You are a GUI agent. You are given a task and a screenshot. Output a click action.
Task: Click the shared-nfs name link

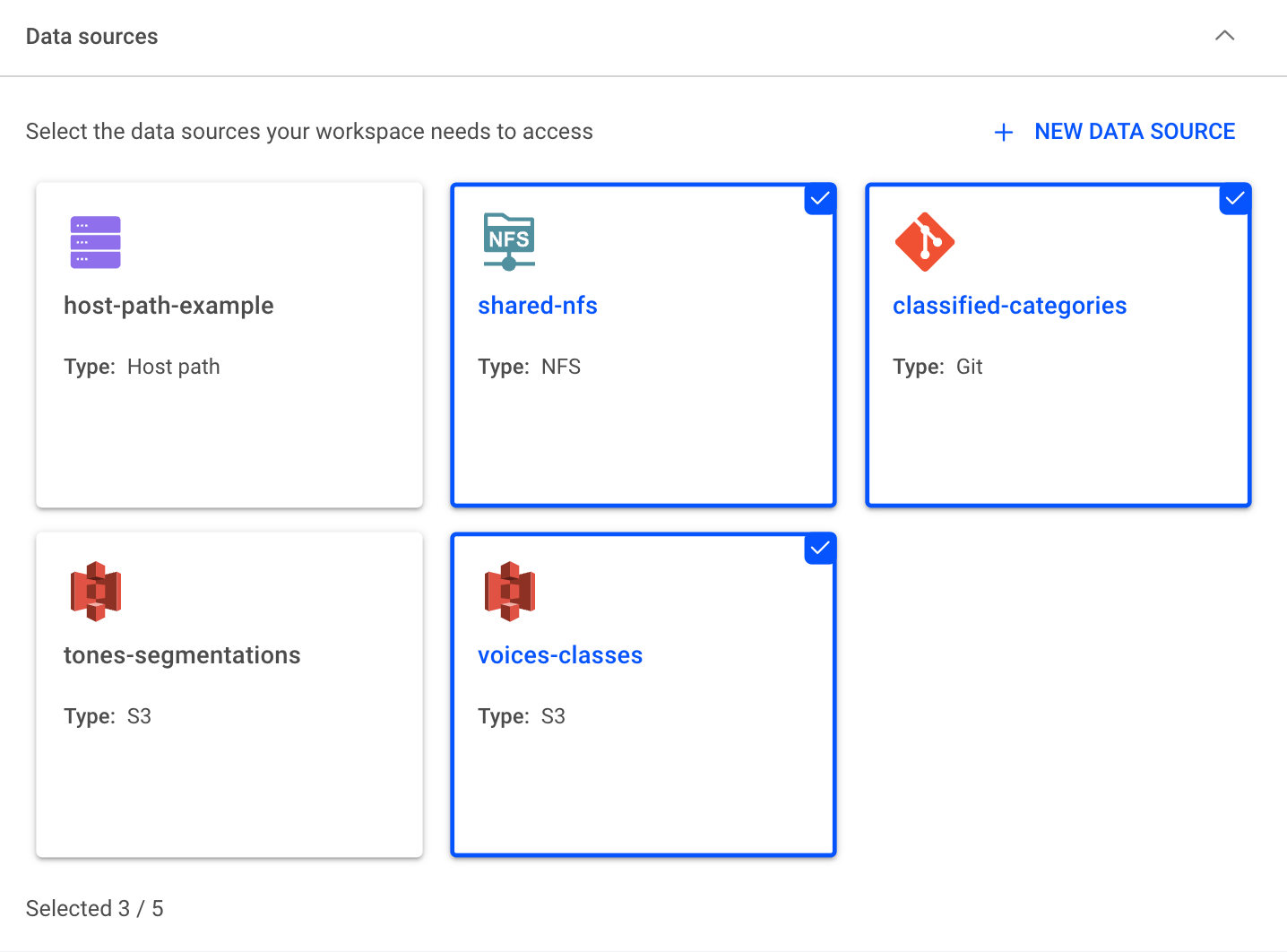click(x=538, y=306)
